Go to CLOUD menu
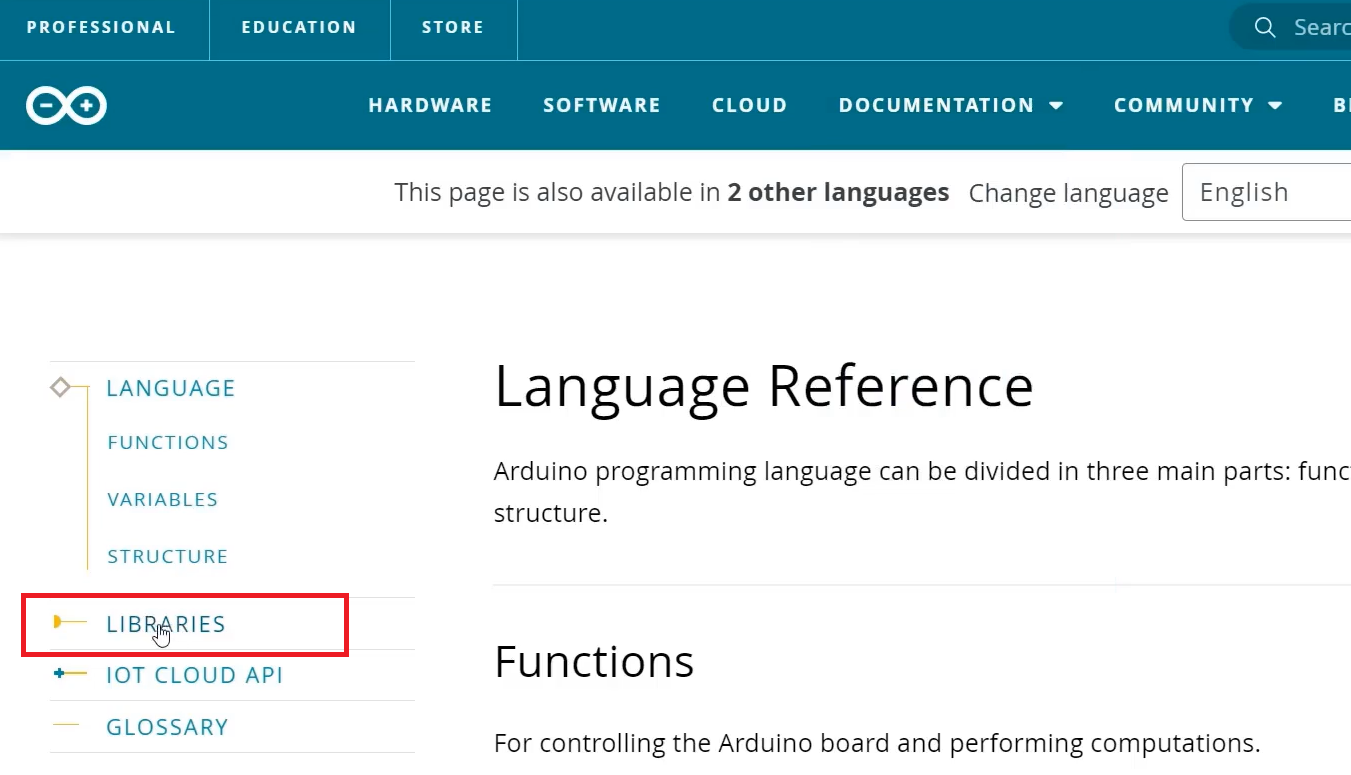 coord(749,105)
